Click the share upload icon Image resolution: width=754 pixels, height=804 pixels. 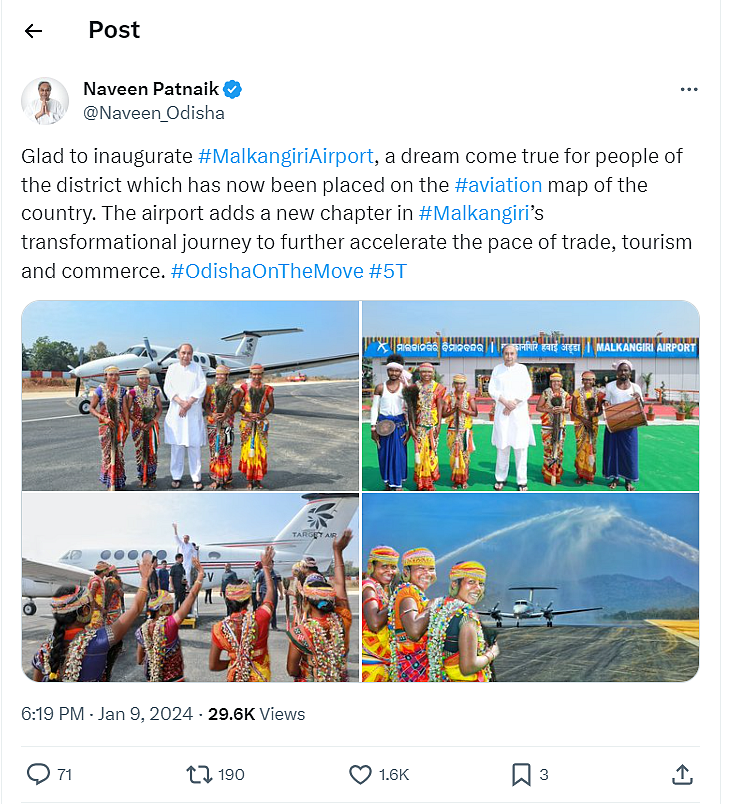[x=682, y=774]
